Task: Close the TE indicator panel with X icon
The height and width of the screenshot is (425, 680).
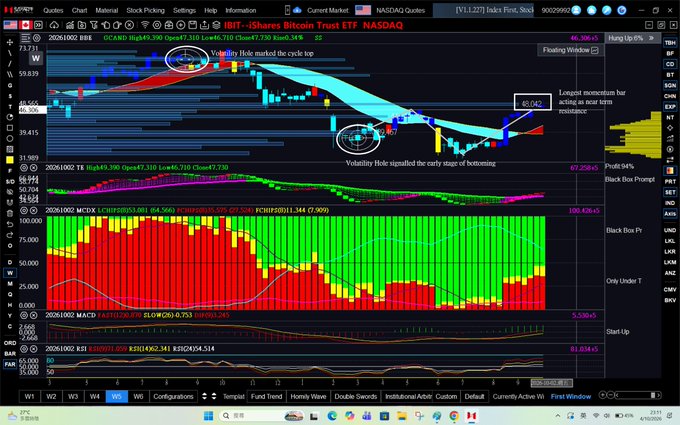Action: [34, 168]
